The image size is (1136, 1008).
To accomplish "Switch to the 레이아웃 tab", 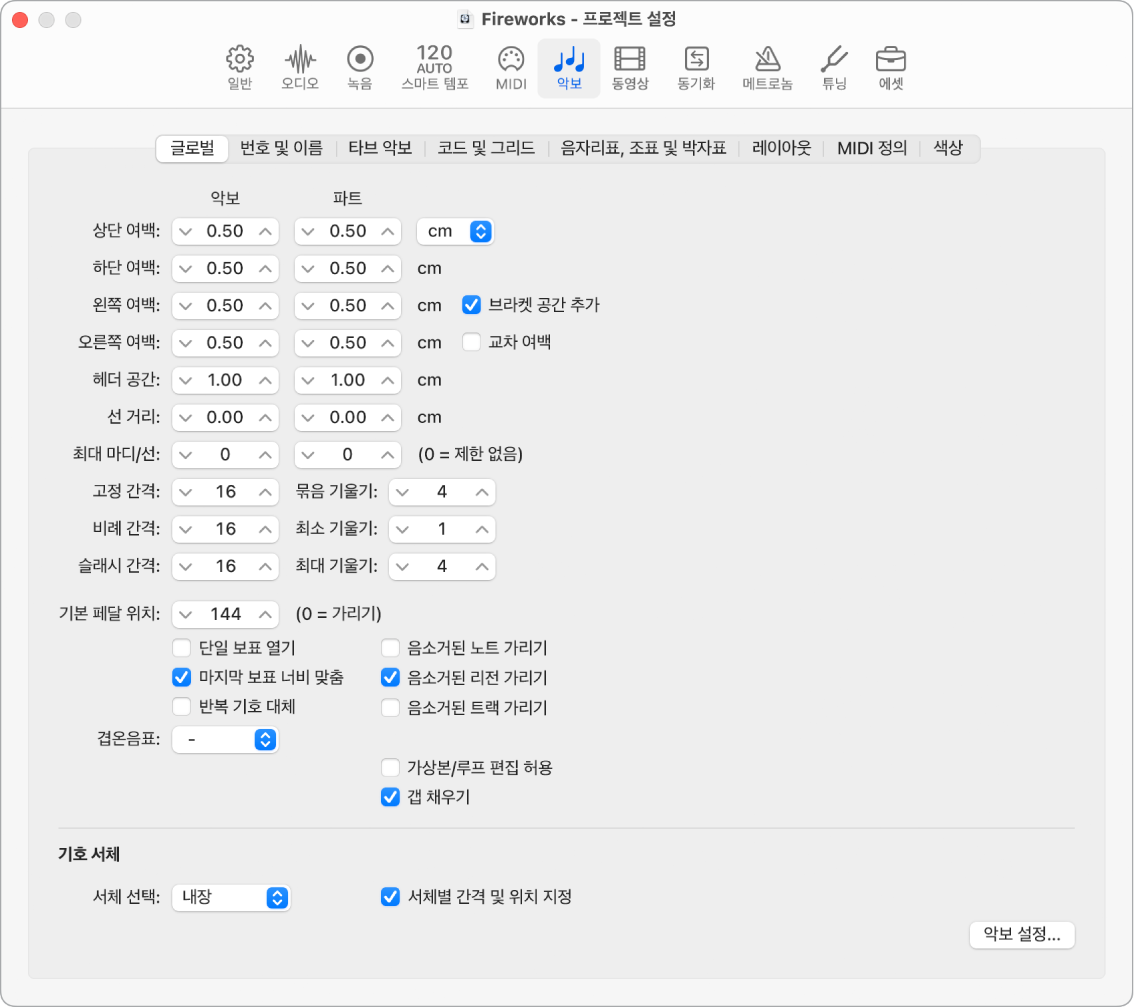I will [x=781, y=149].
